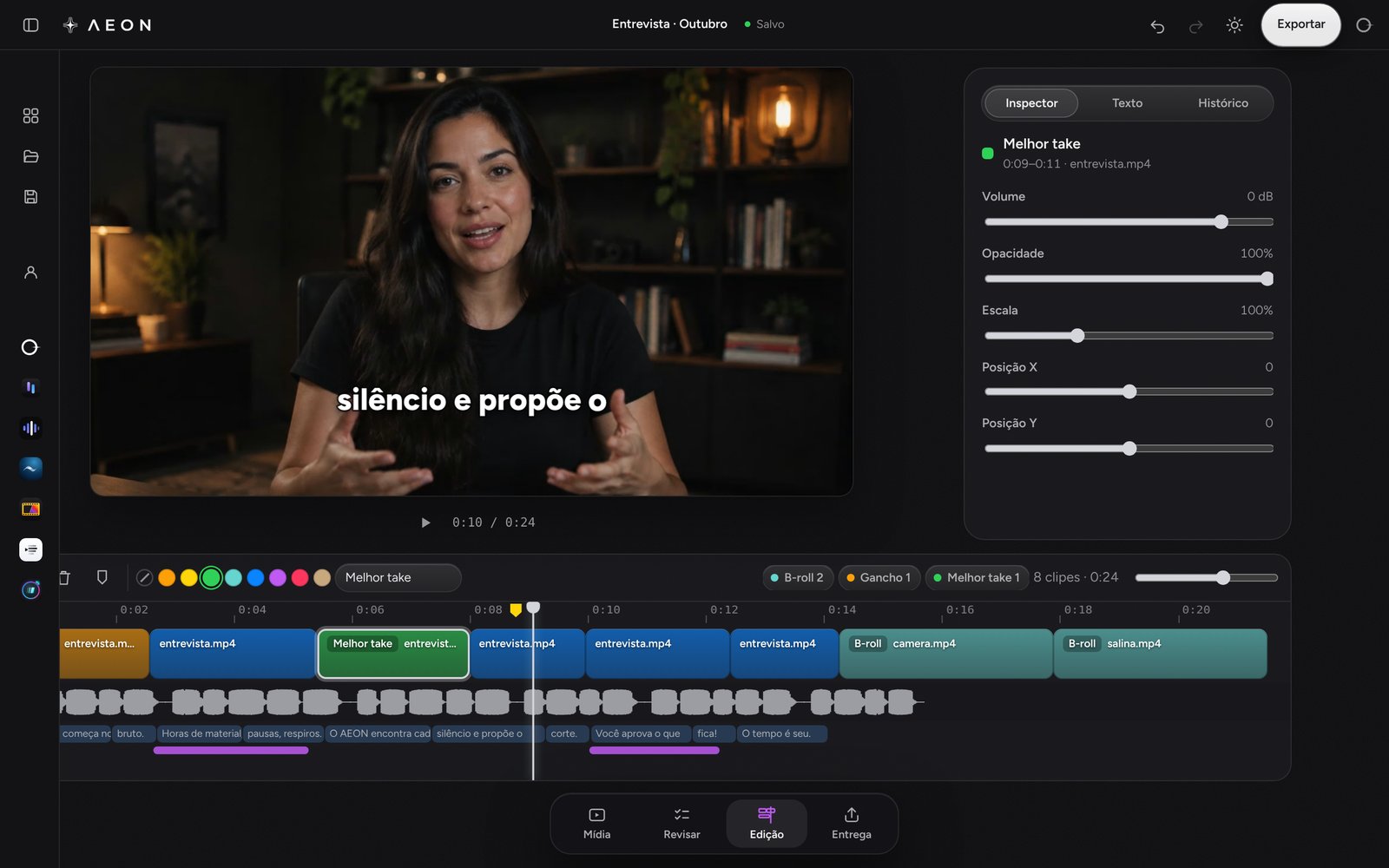This screenshot has height=868, width=1389.
Task: Click the Gancho 1 tag chip
Action: point(879,578)
